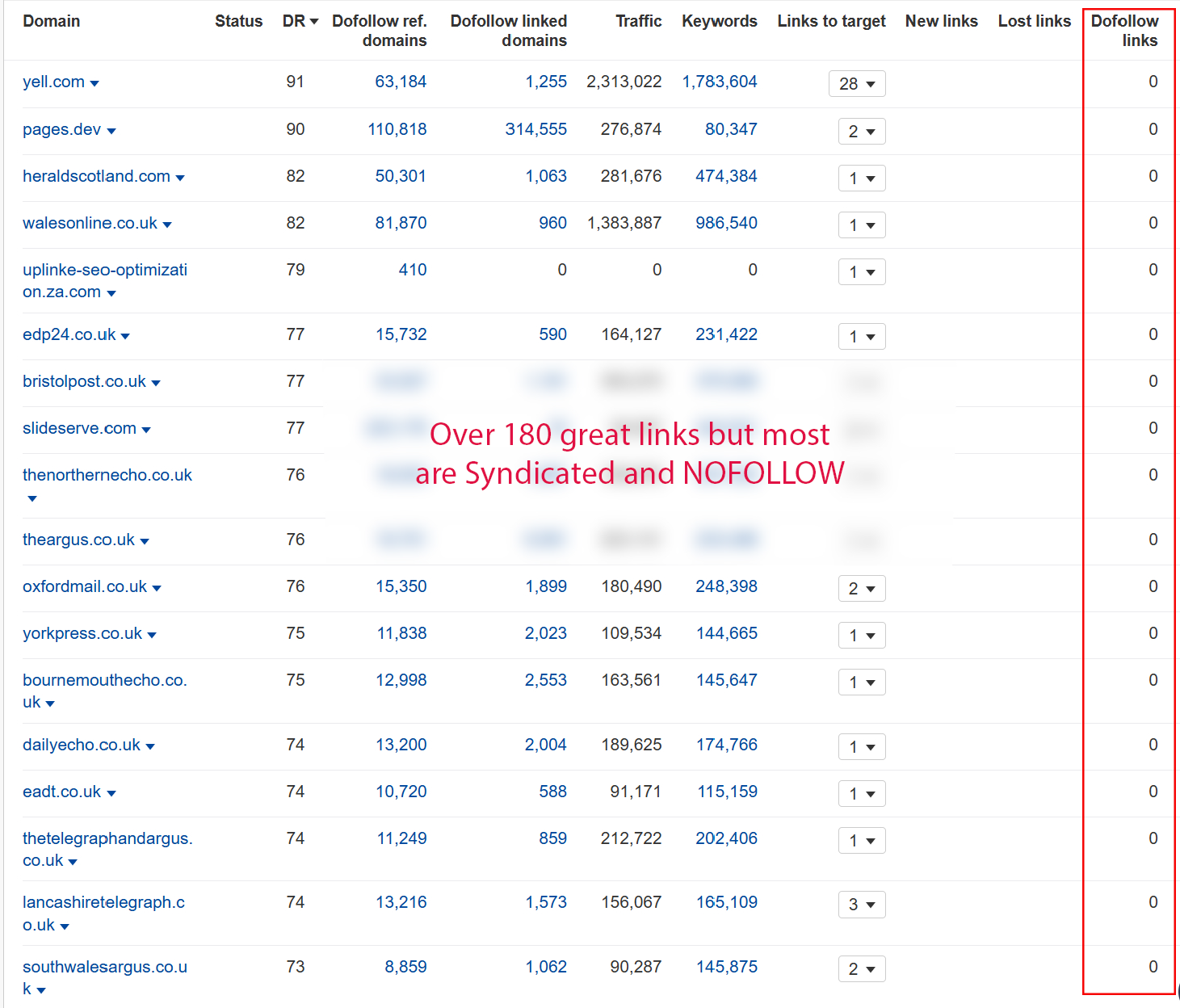View heraldscotland.com's 50,301 ref. domains

[x=401, y=176]
